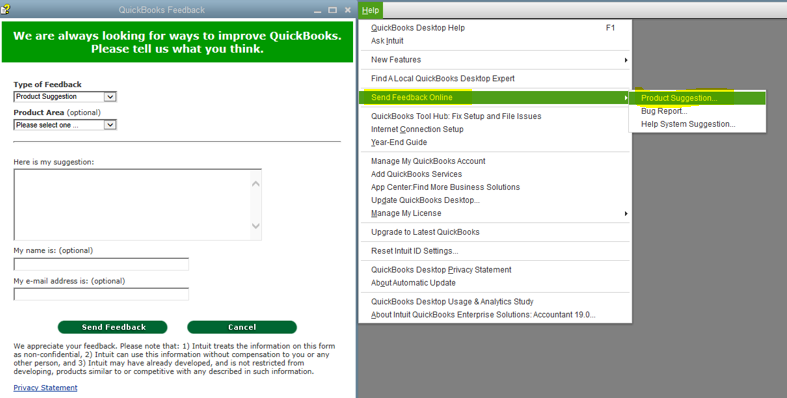Minimize the QuickBooks Feedback window
787x398 pixels.
[317, 10]
